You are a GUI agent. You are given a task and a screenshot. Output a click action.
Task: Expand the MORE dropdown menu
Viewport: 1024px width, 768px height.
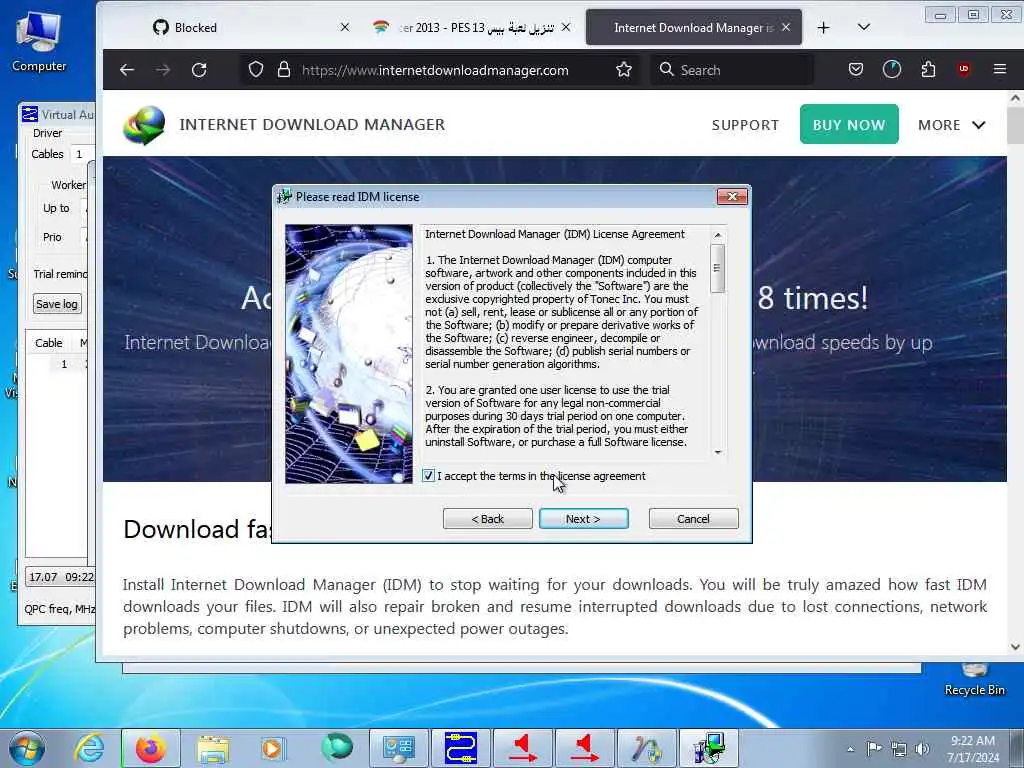click(952, 125)
